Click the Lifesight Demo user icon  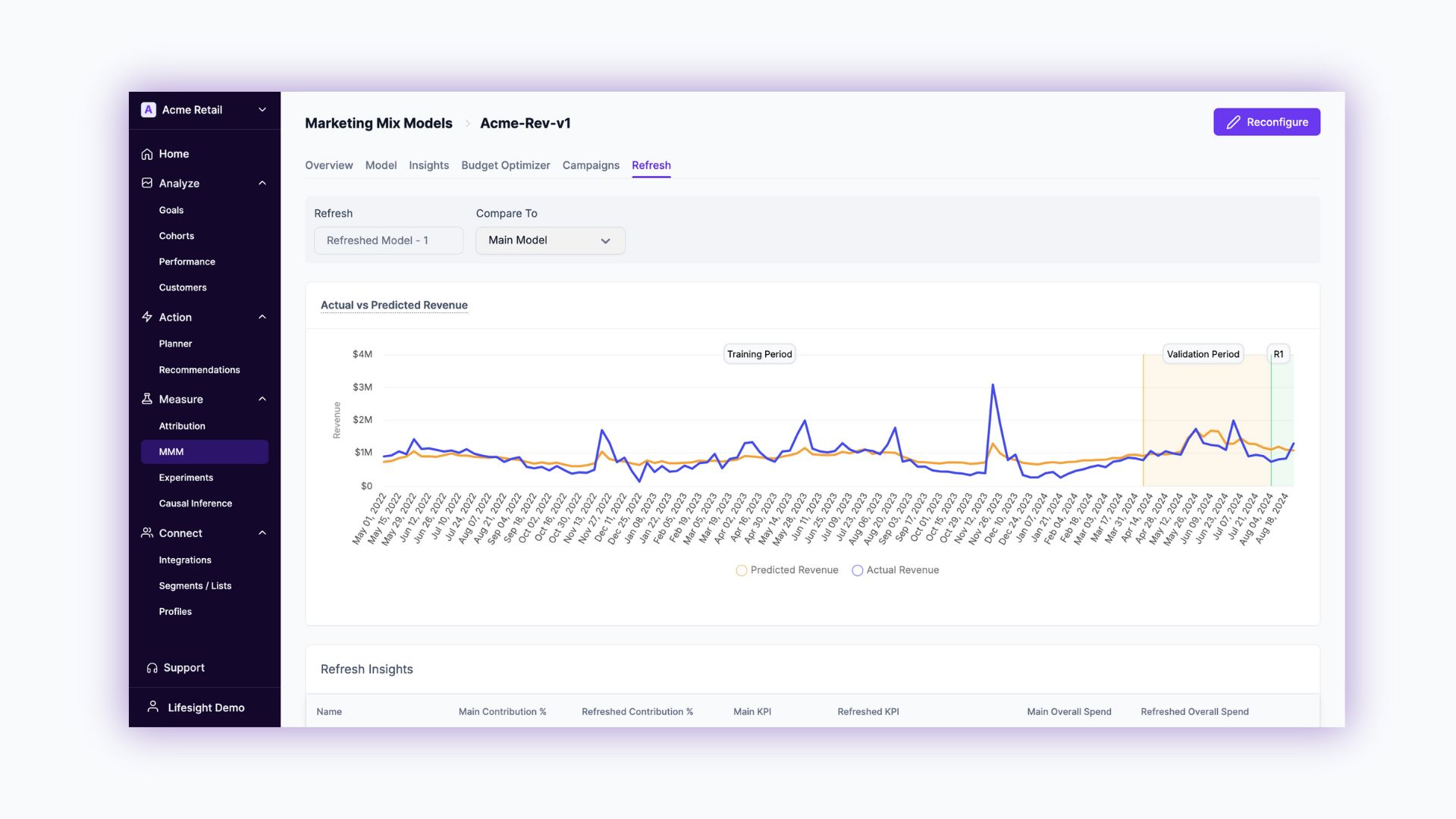[152, 707]
